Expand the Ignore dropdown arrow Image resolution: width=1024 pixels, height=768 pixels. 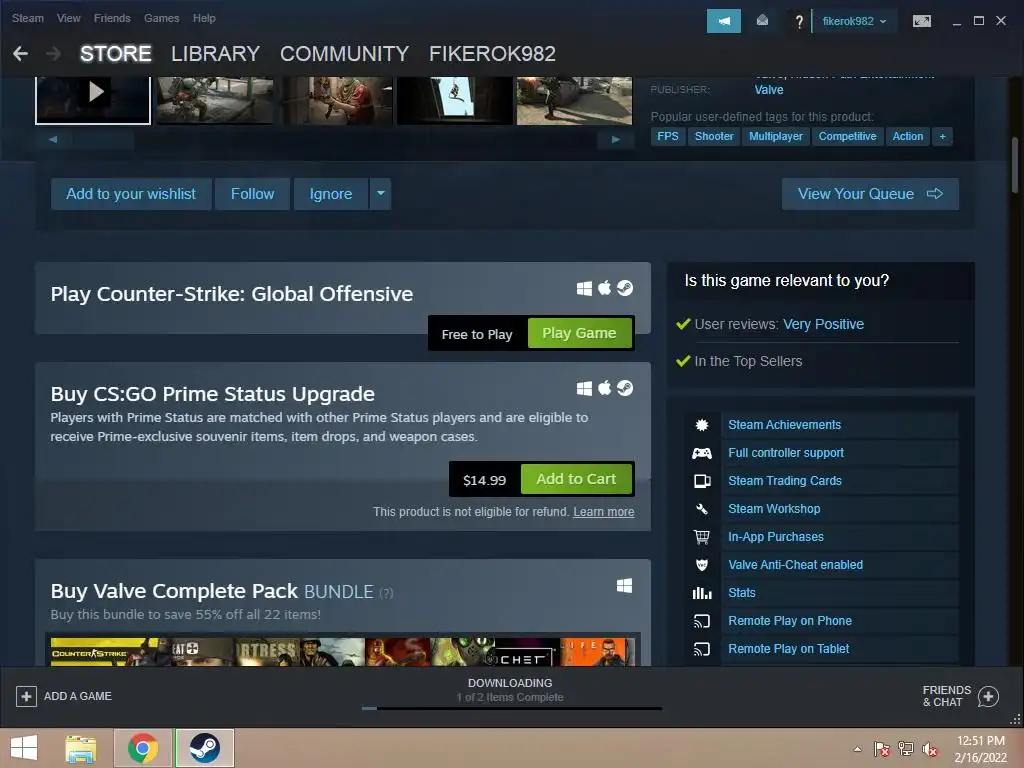point(381,194)
